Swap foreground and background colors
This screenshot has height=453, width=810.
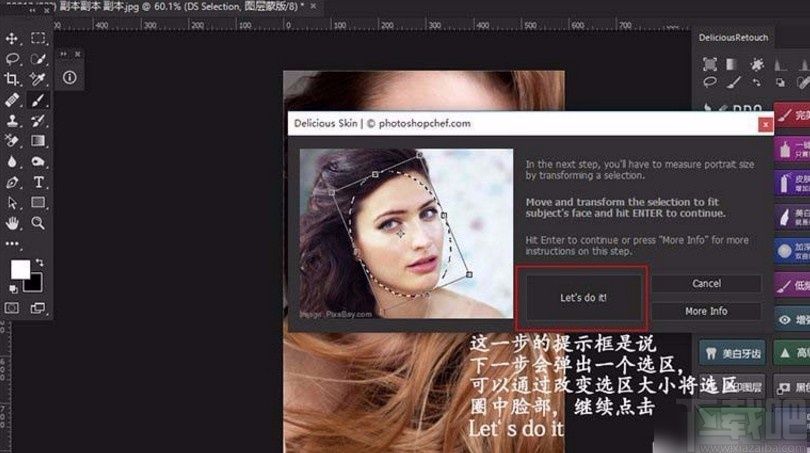tap(40, 262)
